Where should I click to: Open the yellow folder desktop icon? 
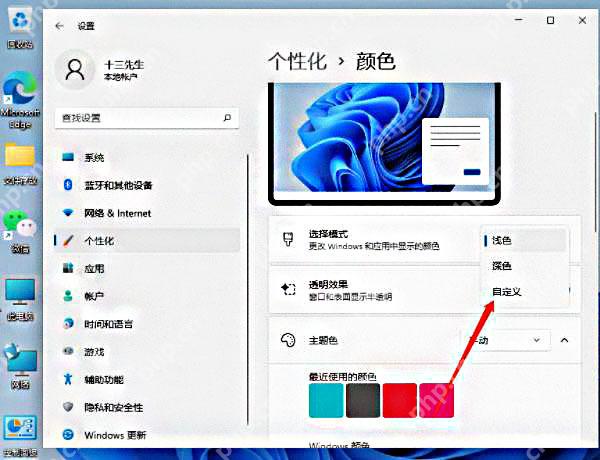(20, 165)
